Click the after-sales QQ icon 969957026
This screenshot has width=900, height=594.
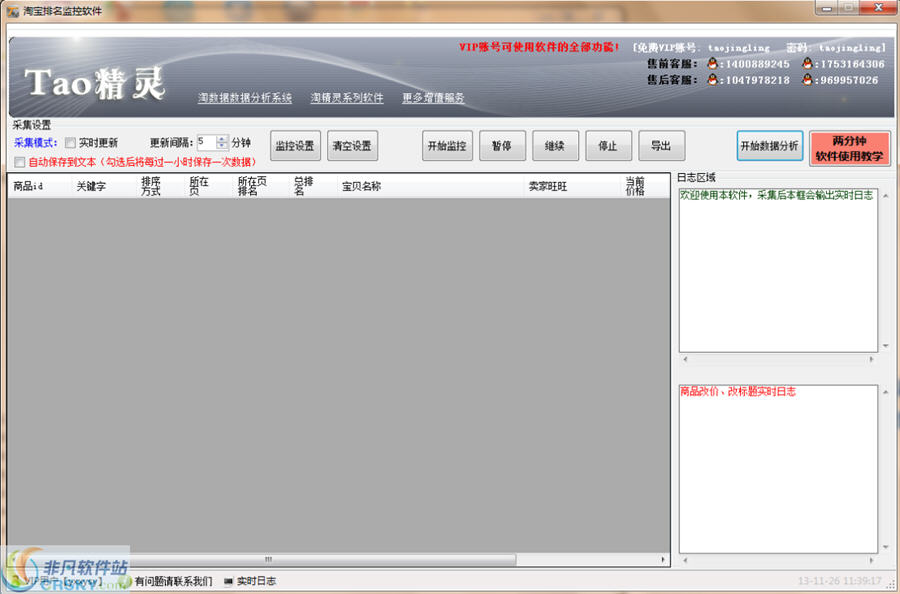(807, 79)
